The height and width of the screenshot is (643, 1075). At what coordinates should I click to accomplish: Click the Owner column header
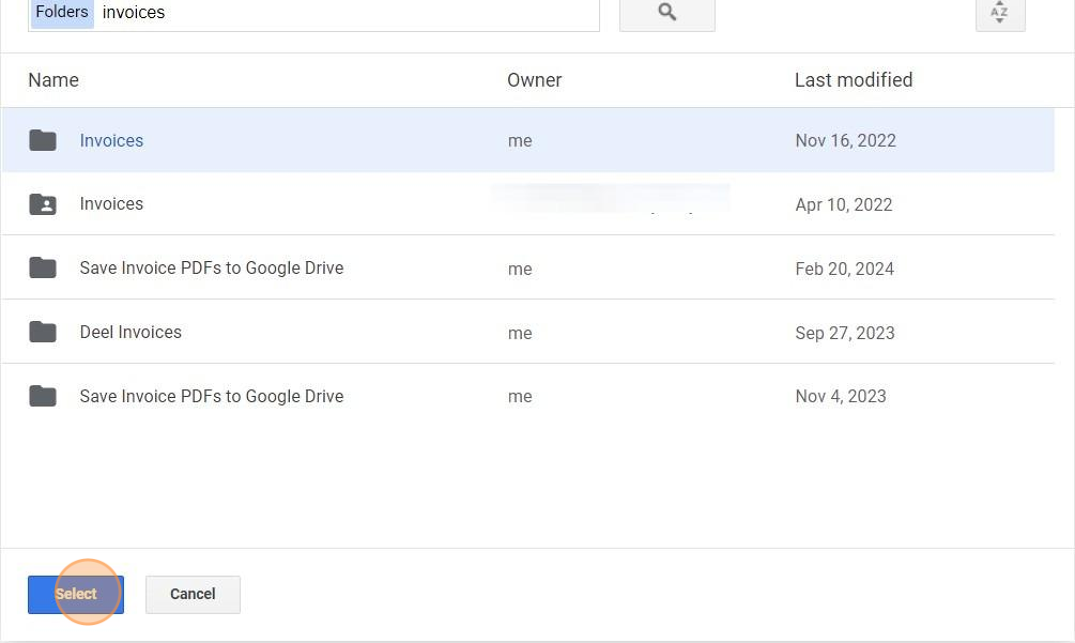point(534,80)
